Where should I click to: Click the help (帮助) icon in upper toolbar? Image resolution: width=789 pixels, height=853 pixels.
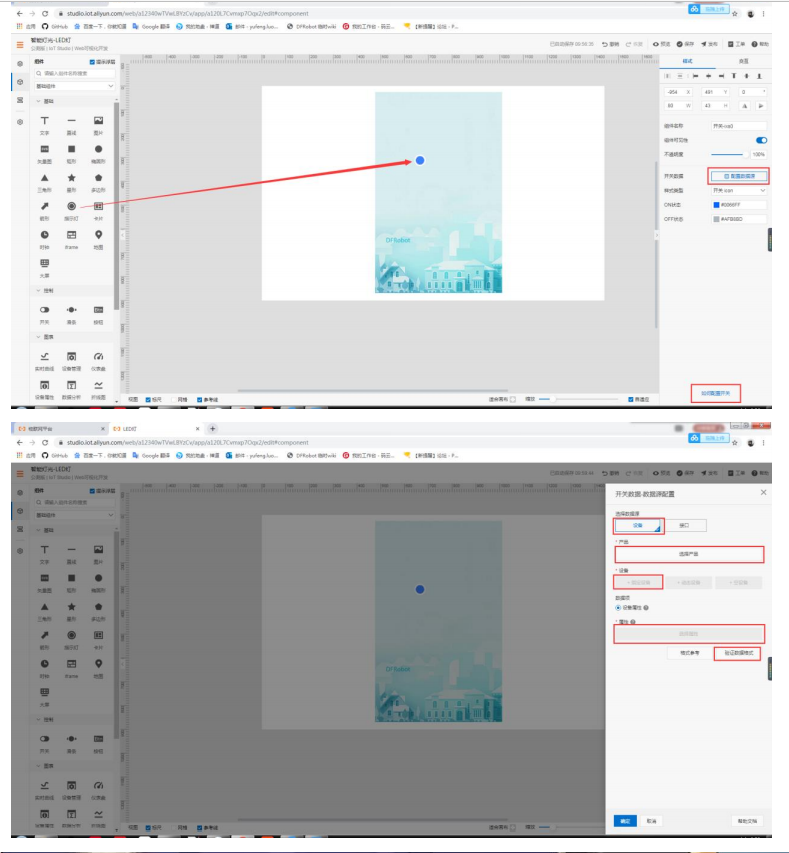tap(755, 44)
